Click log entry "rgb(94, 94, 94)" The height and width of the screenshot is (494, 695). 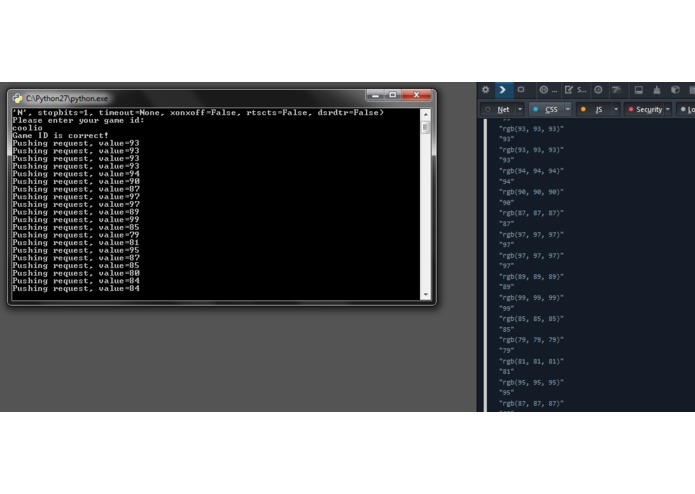point(531,171)
